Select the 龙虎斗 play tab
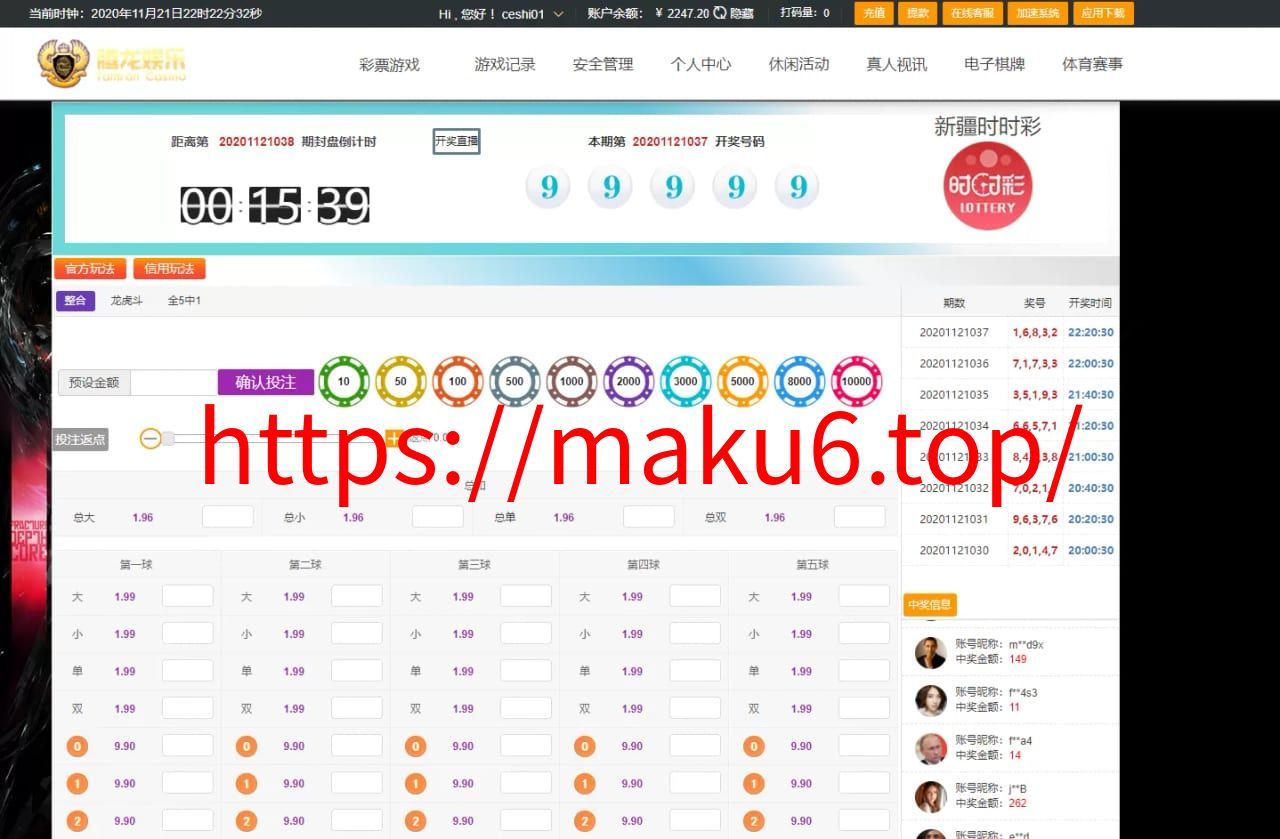1280x839 pixels. point(127,300)
